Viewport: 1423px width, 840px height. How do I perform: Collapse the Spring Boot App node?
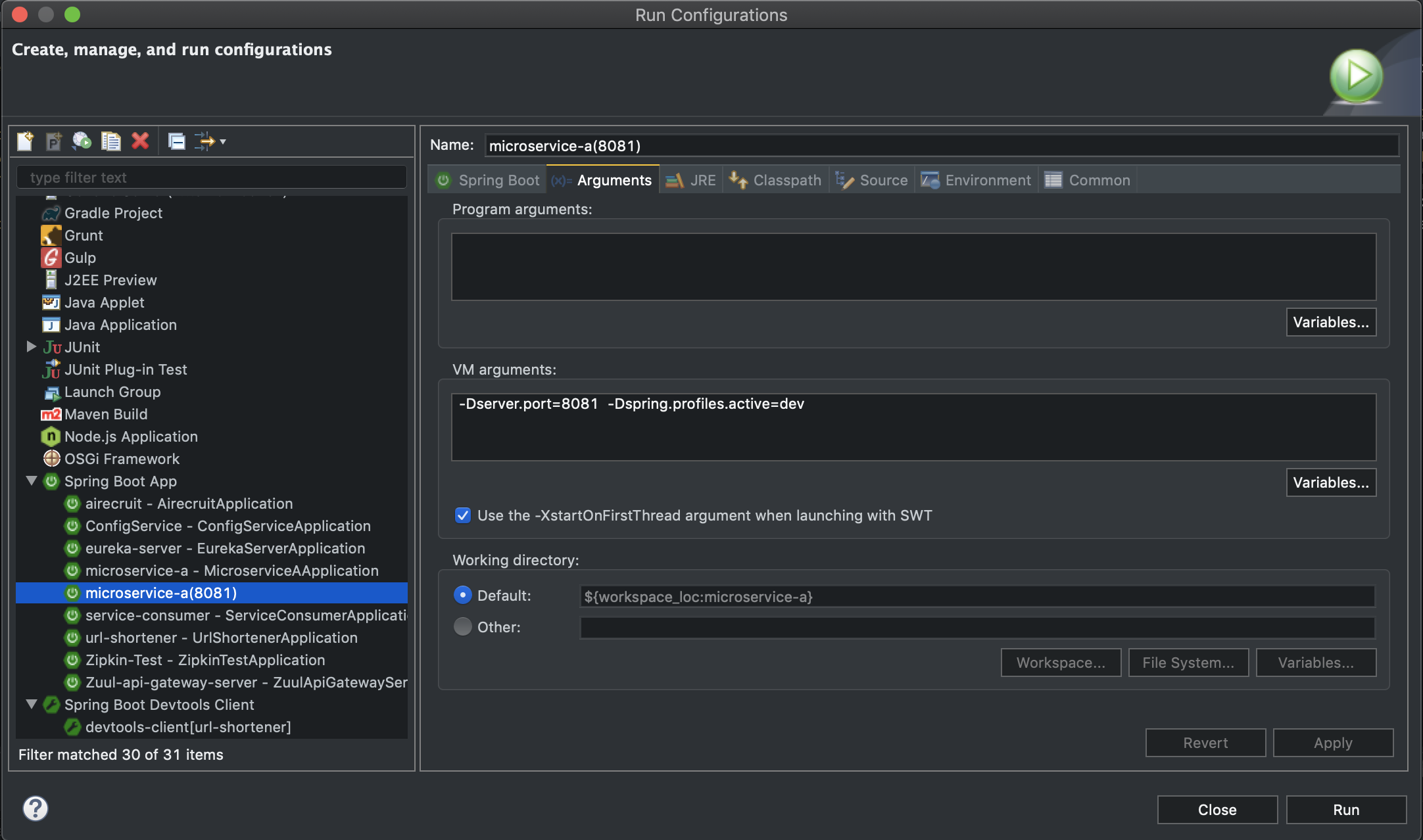click(x=31, y=480)
